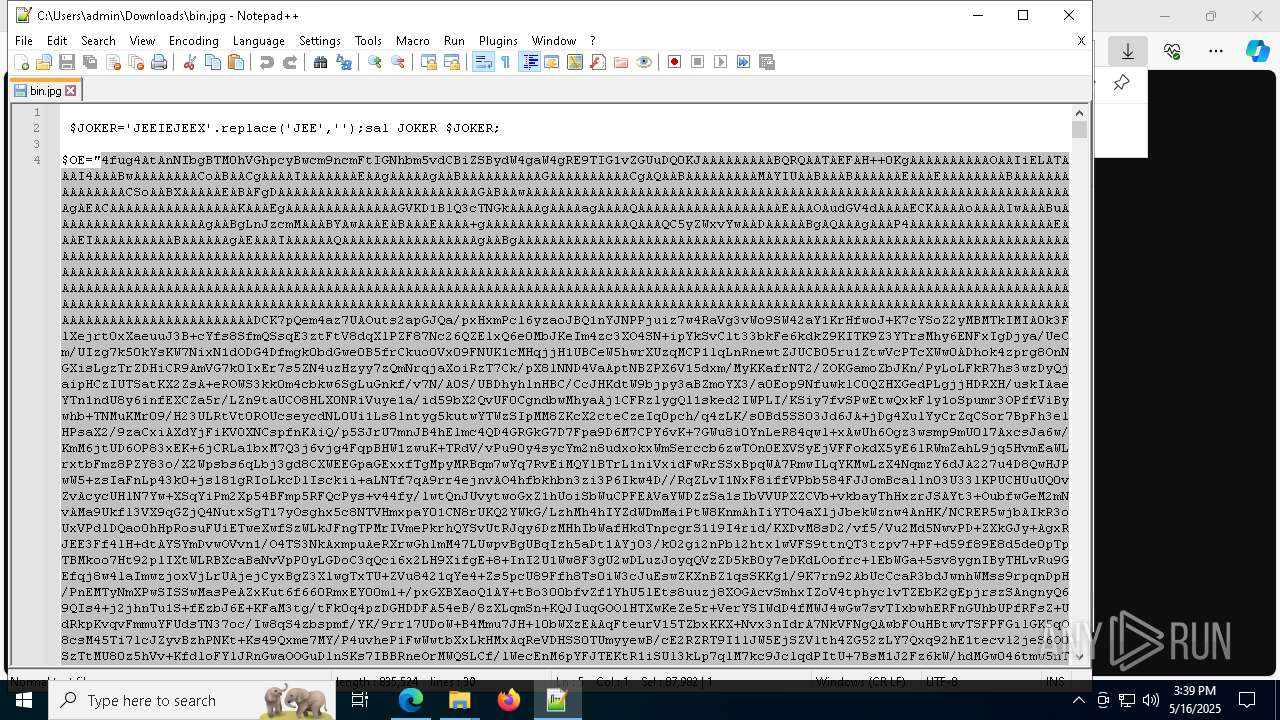Open the Edit menu
Image resolution: width=1280 pixels, height=720 pixels.
click(57, 41)
